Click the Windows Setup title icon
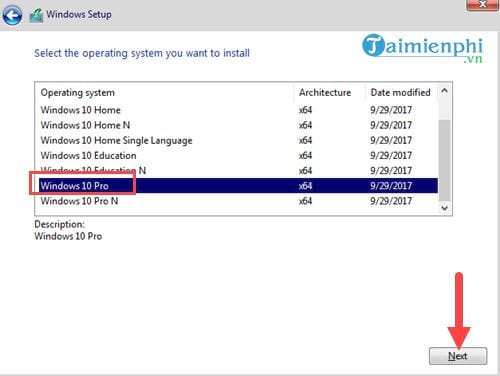Screen dimensions: 500x376 click(x=36, y=15)
